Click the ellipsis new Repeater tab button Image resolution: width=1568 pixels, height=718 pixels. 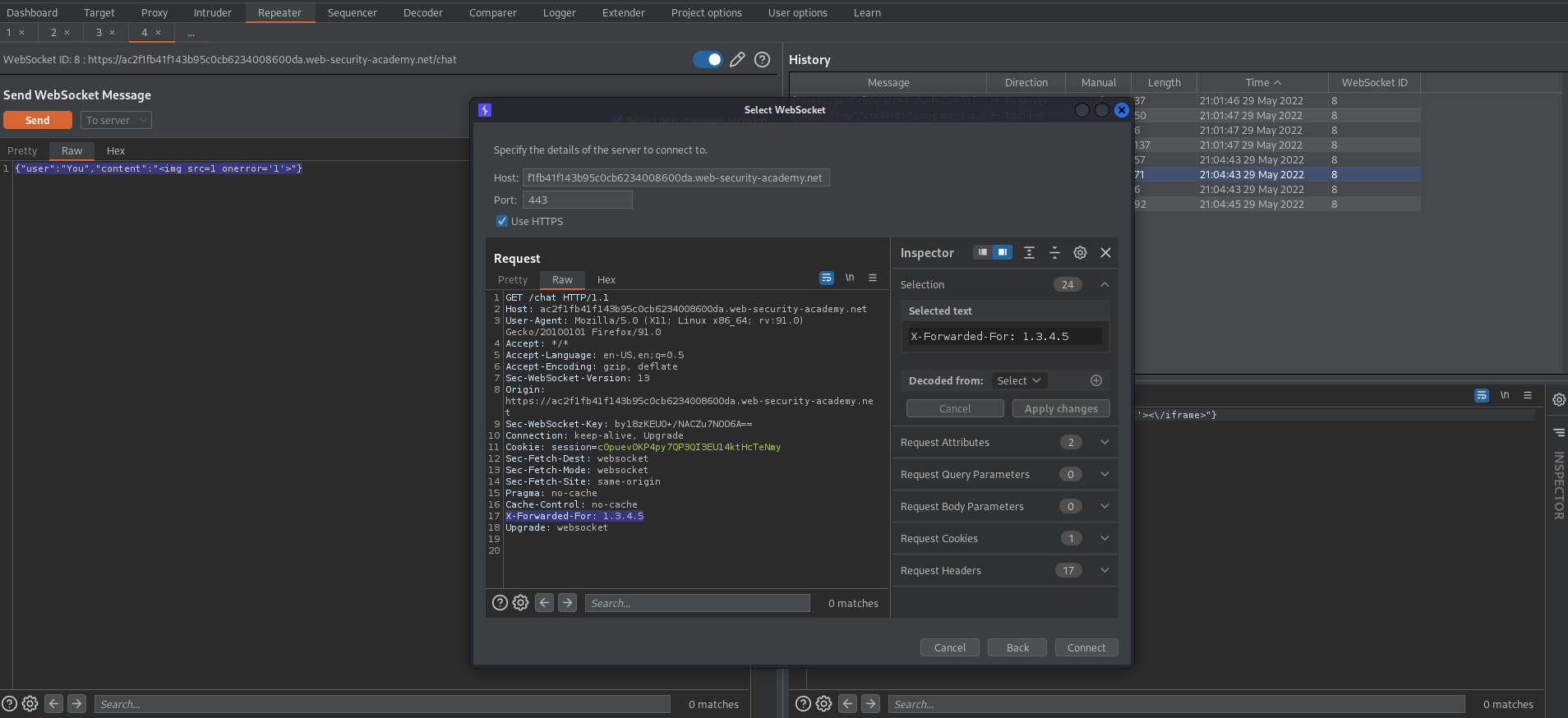tap(191, 32)
